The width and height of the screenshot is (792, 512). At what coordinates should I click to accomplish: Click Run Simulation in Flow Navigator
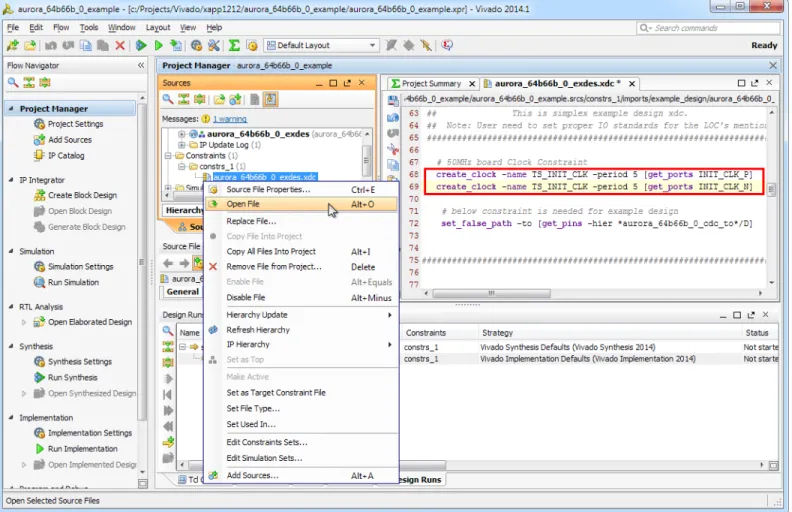[x=73, y=282]
